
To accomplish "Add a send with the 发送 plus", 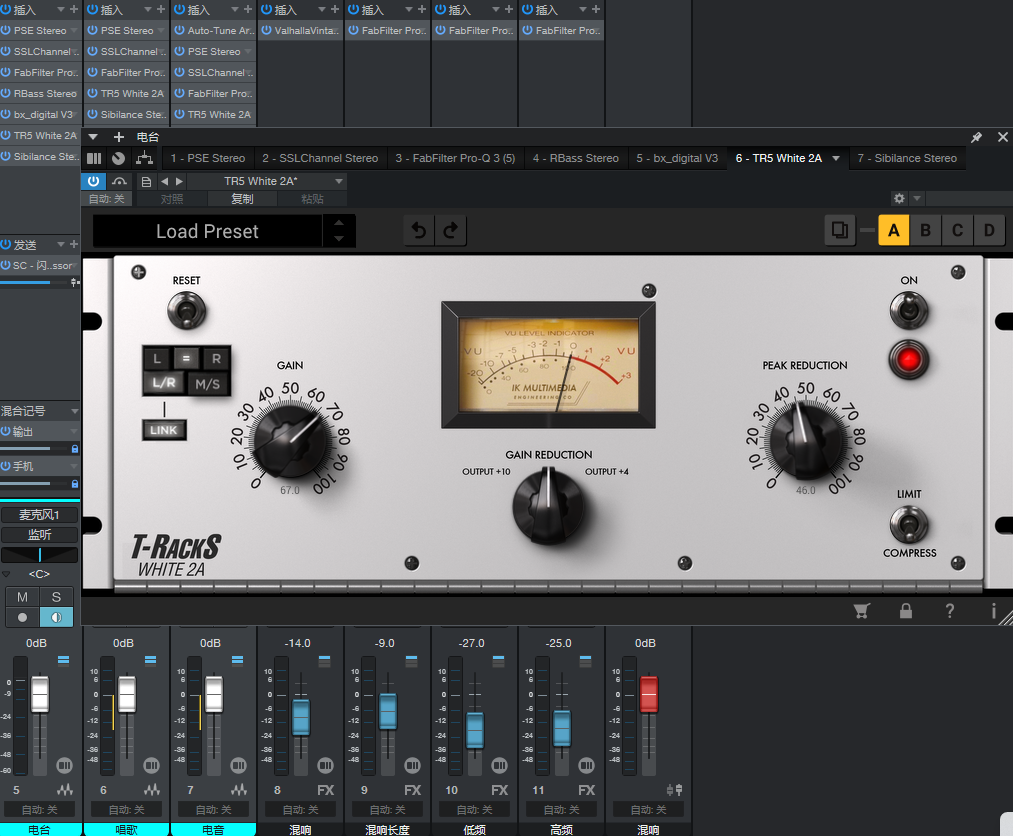I will point(74,244).
